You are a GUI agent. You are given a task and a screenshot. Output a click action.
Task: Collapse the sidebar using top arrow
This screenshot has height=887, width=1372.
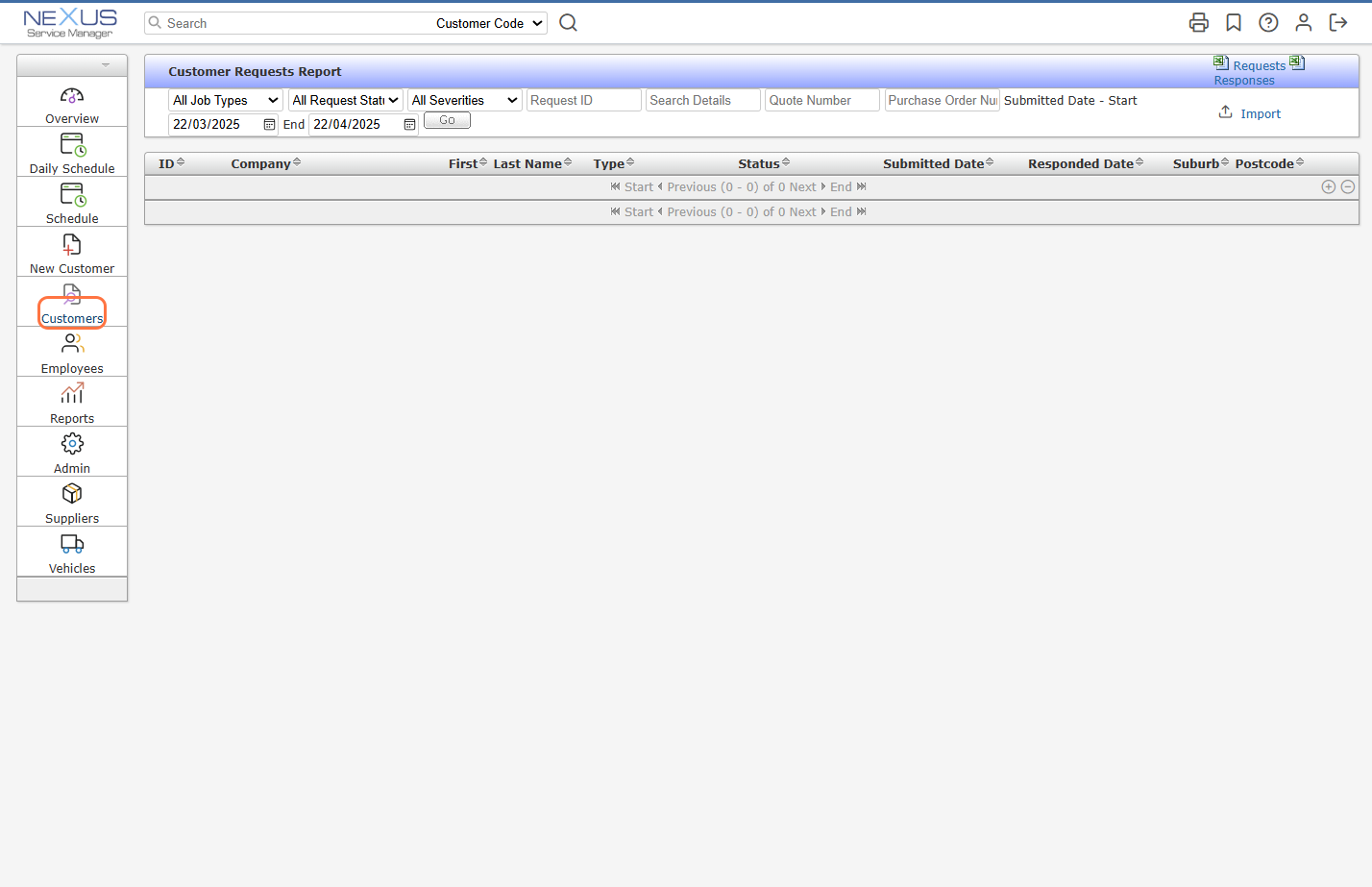[x=106, y=65]
